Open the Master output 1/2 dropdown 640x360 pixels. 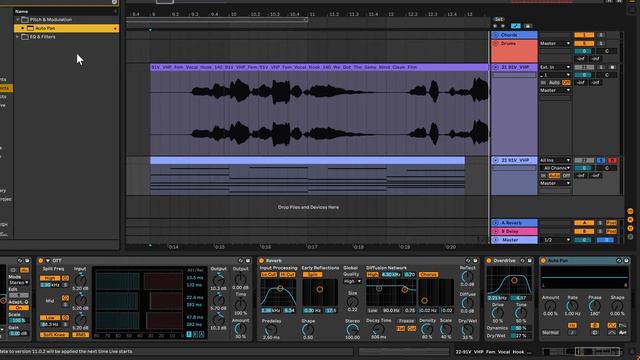pyautogui.click(x=555, y=240)
